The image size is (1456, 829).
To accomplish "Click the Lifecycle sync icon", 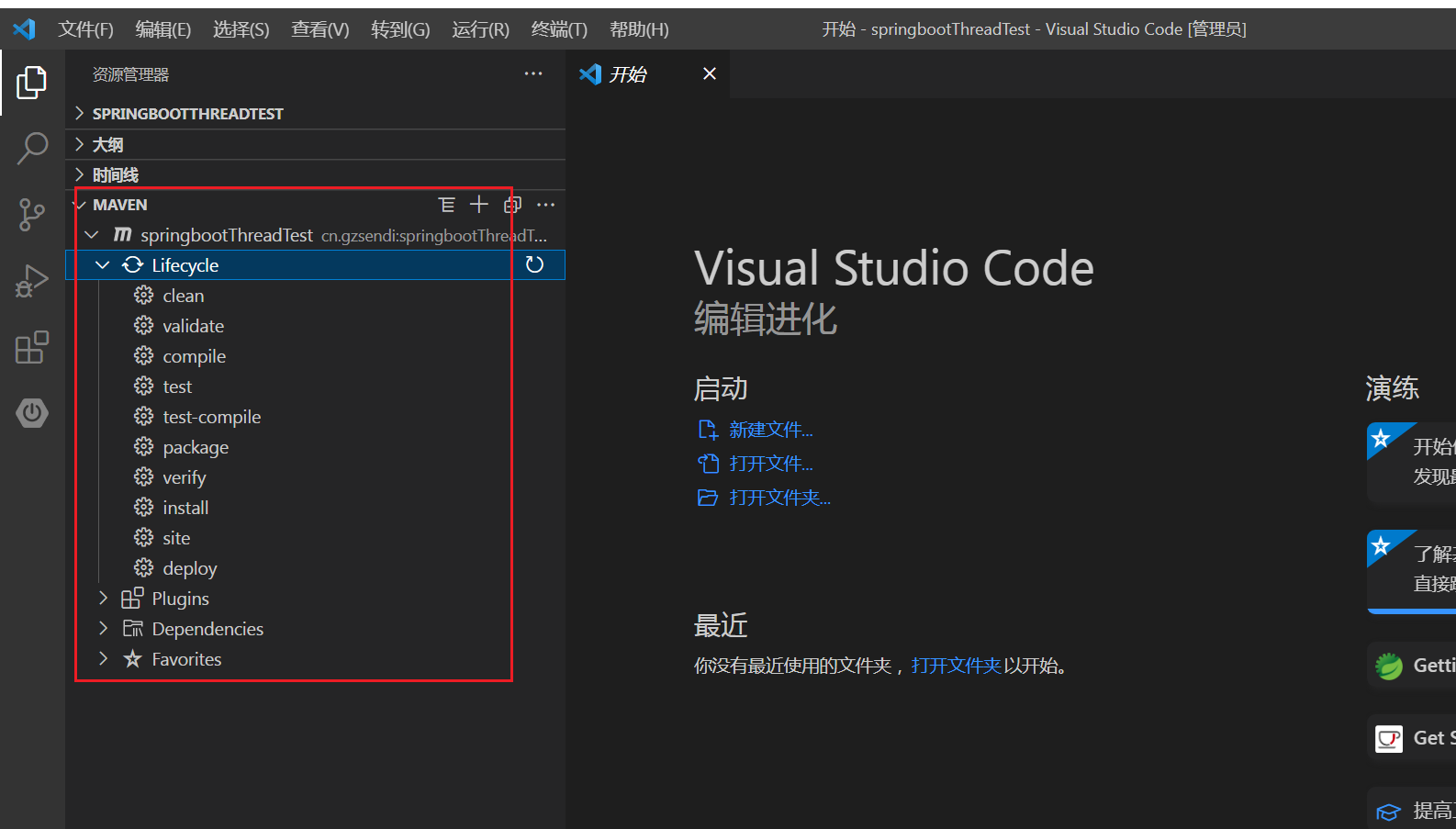I will pos(132,265).
